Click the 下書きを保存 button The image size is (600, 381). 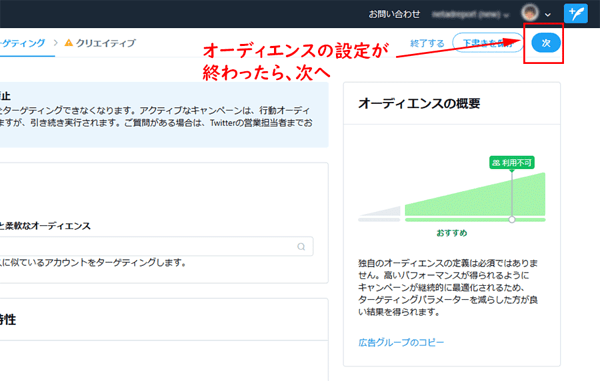tap(488, 43)
